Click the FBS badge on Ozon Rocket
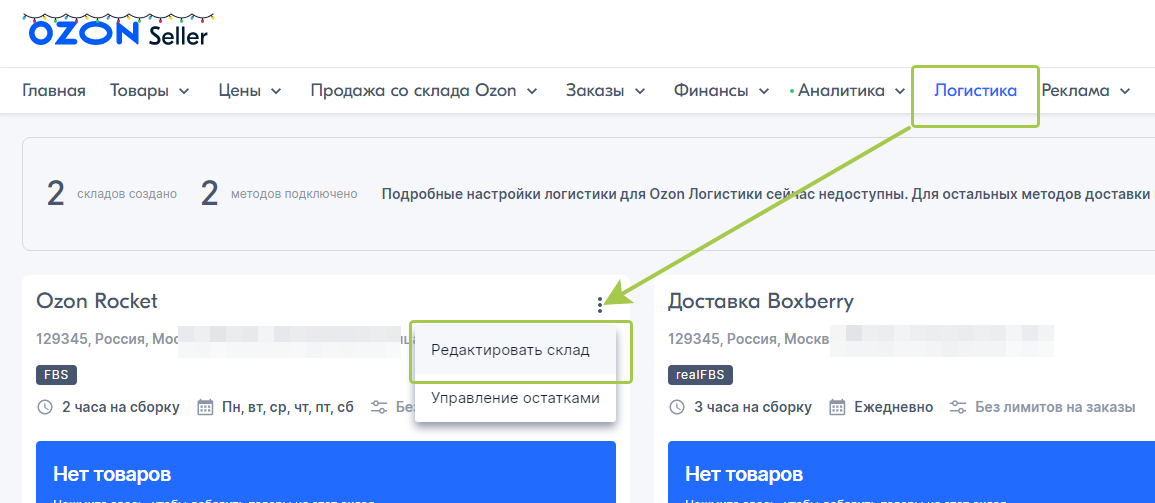The image size is (1155, 503). coord(56,375)
